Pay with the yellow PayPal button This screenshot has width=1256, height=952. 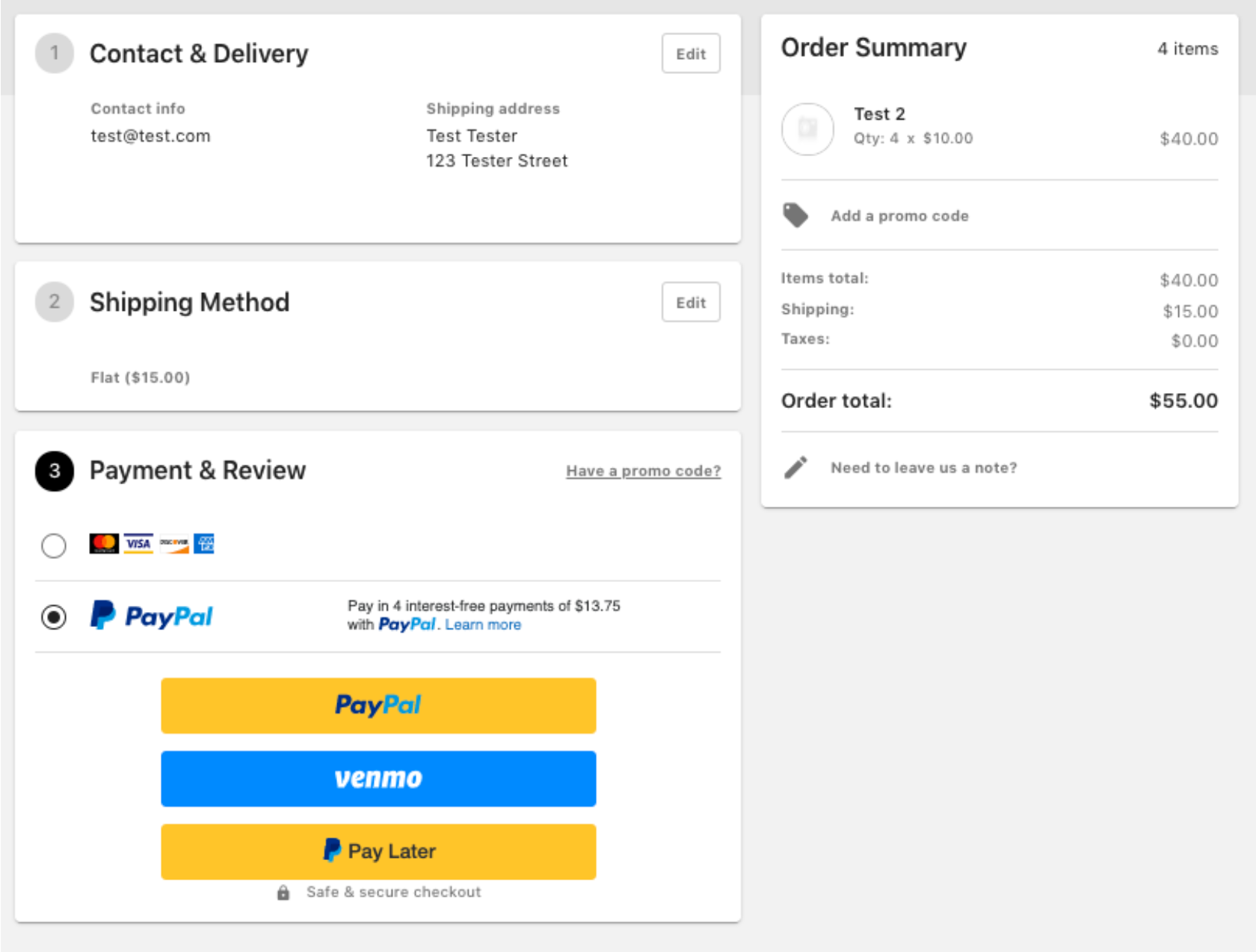tap(378, 705)
